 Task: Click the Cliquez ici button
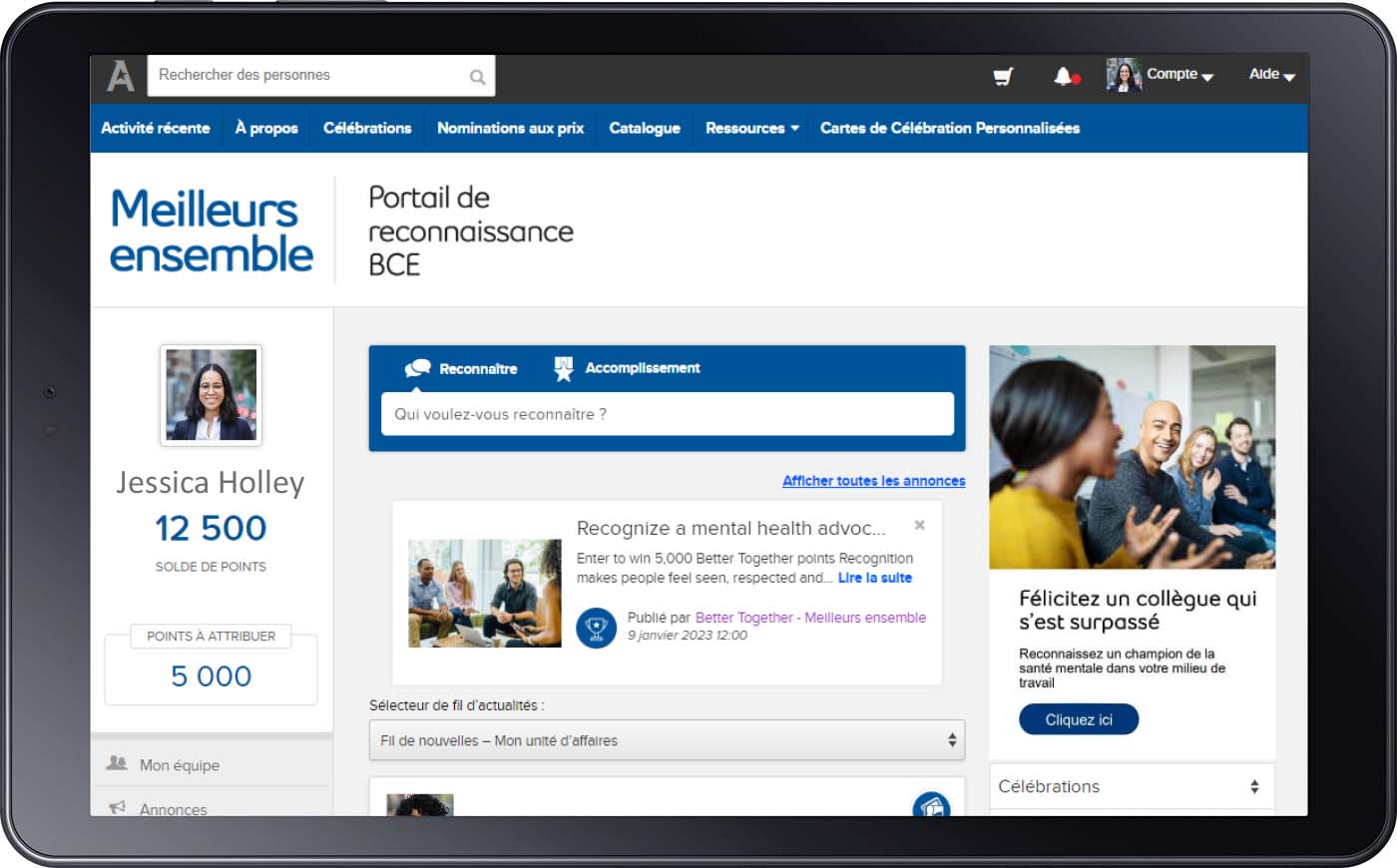(1079, 719)
